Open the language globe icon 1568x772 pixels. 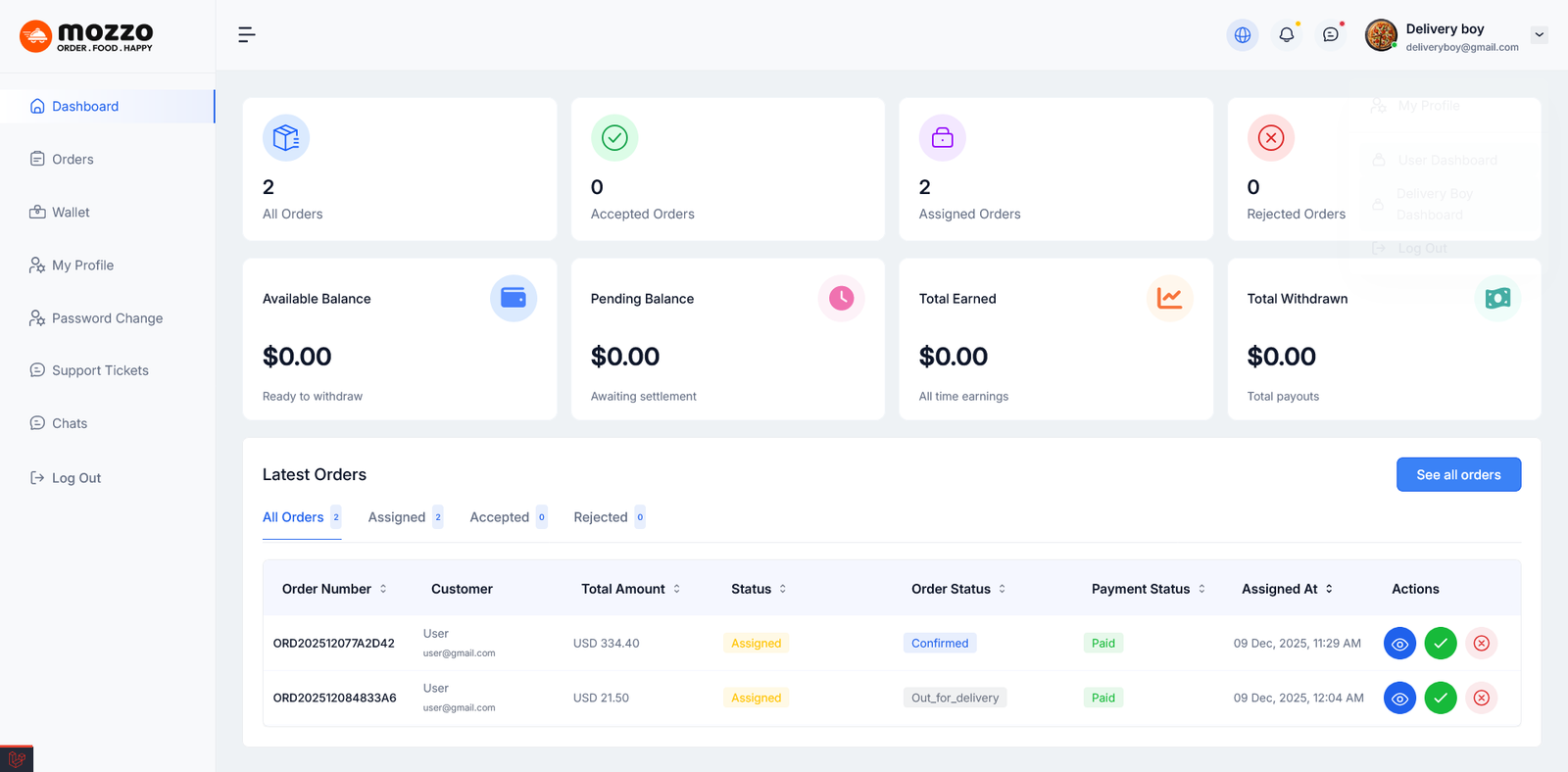coord(1242,35)
